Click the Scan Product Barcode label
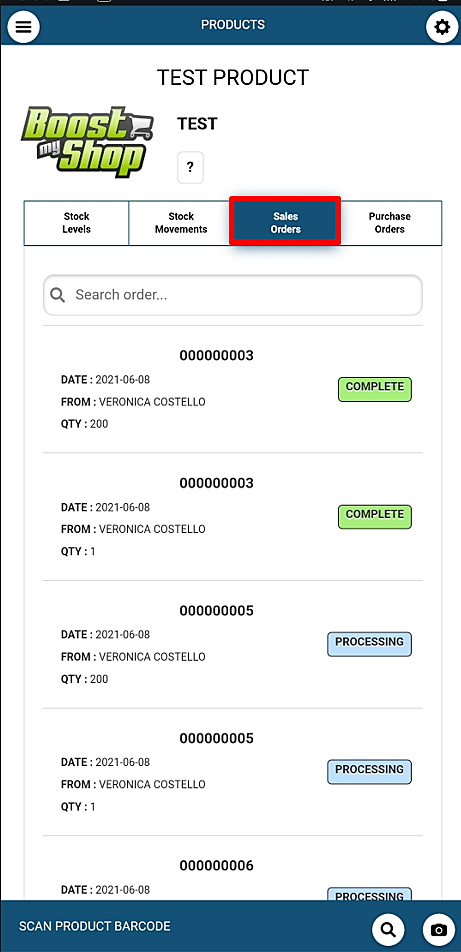 click(95, 926)
